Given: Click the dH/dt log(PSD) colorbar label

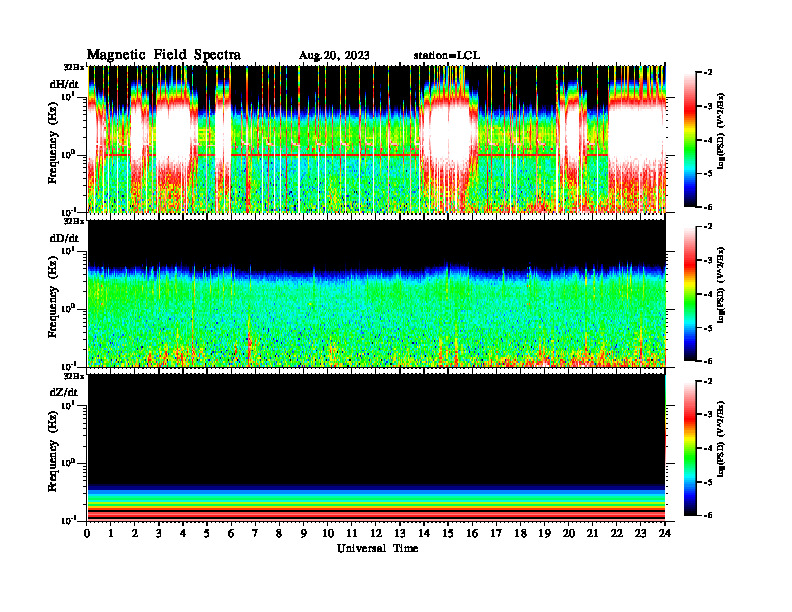Looking at the screenshot, I should click(x=722, y=131).
